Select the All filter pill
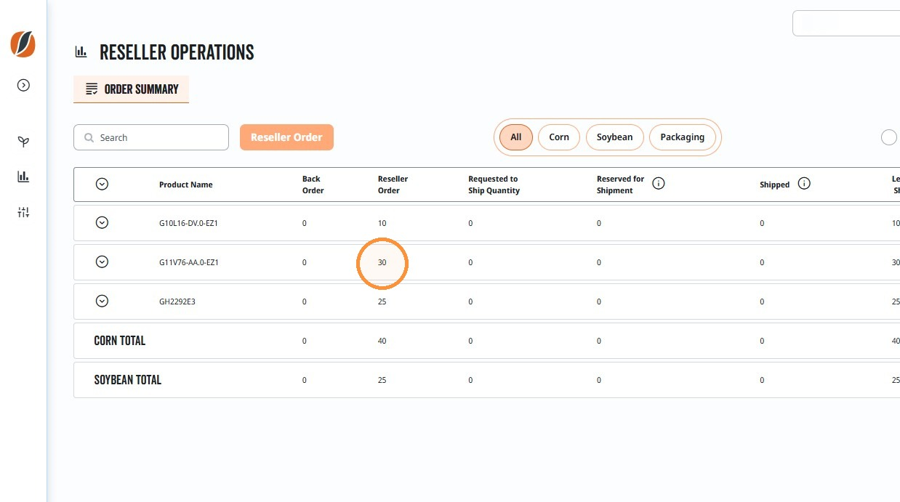Image resolution: width=900 pixels, height=502 pixels. click(x=516, y=138)
